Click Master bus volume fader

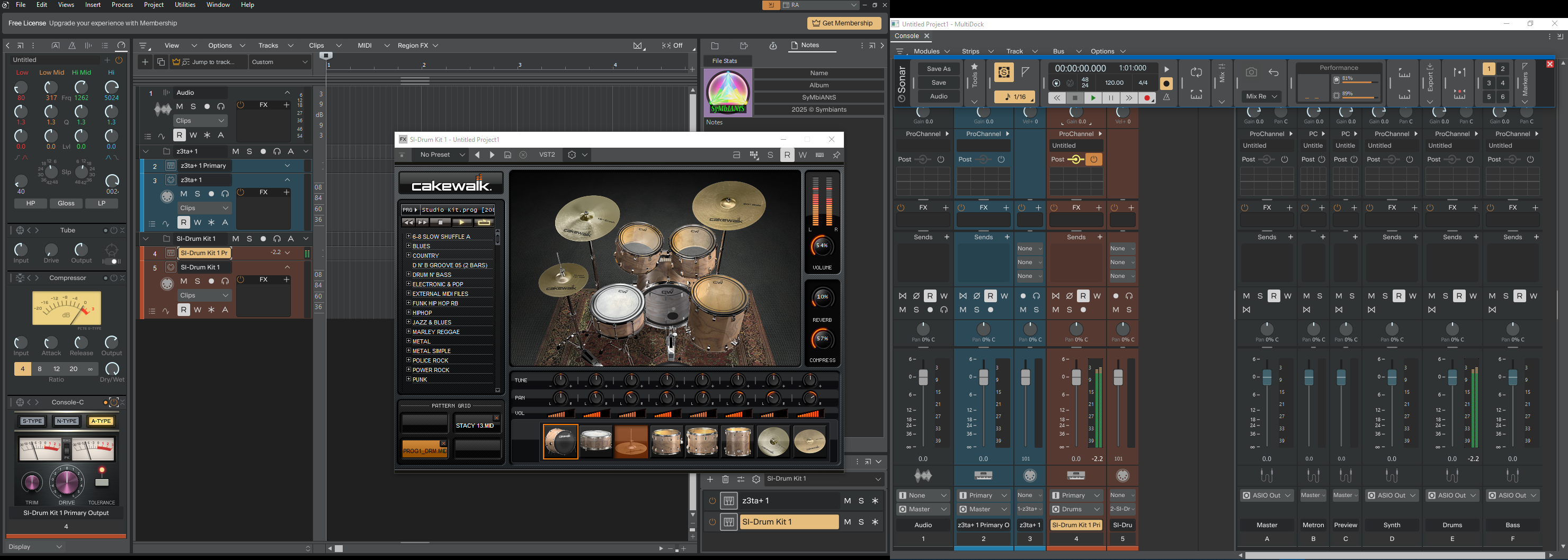tap(1267, 377)
